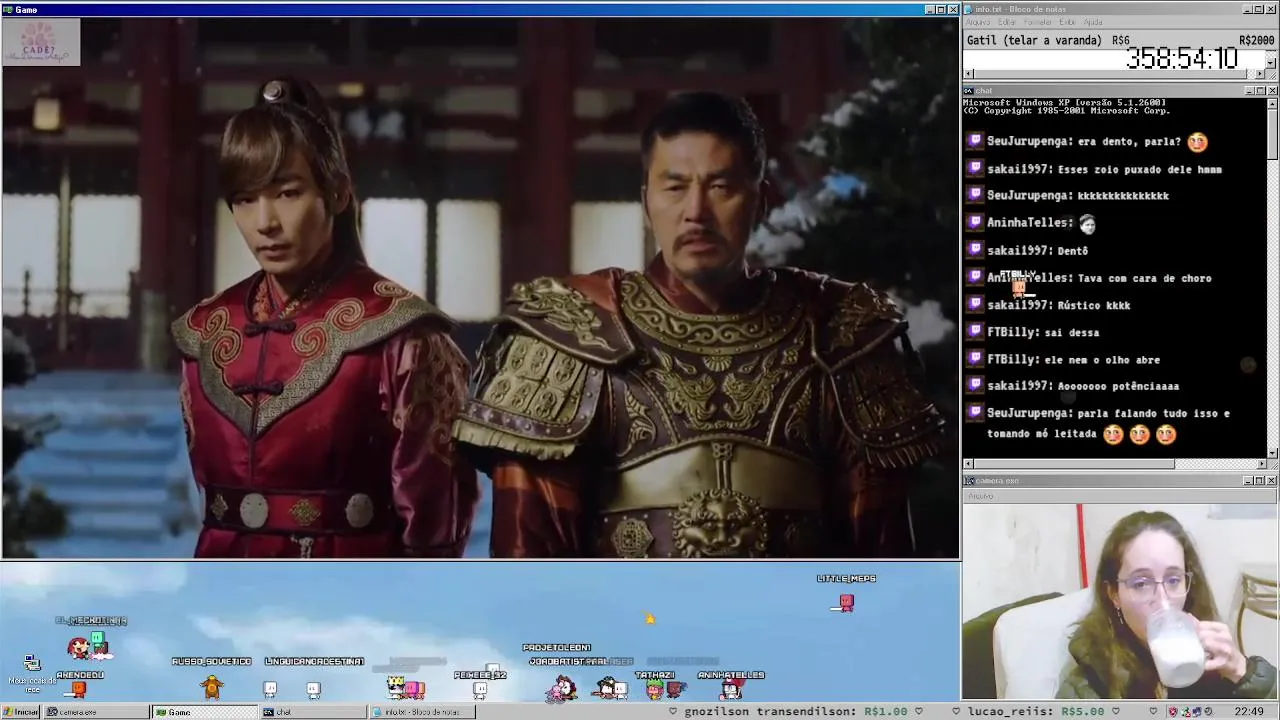1280x720 pixels.
Task: Open Ajuda menu in Bloco de notas
Action: click(x=1093, y=22)
